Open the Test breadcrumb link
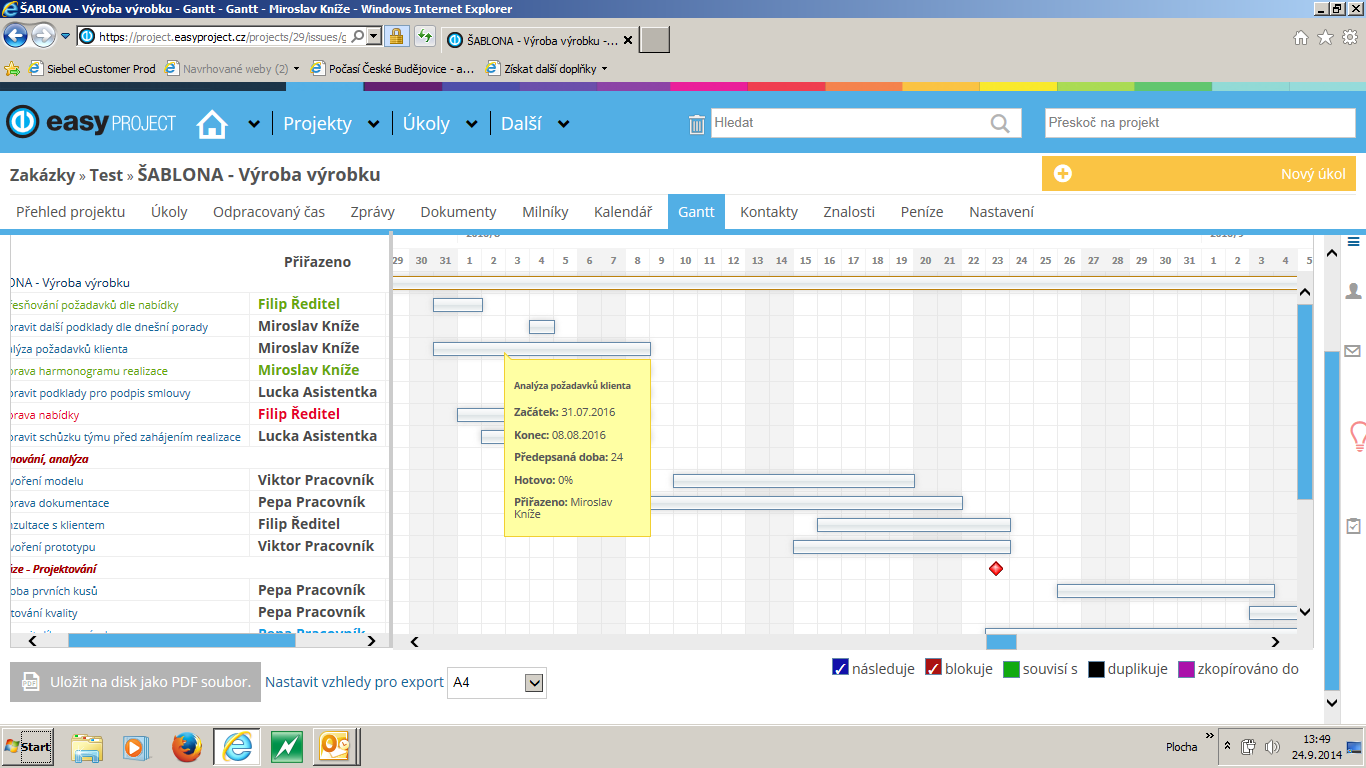The image size is (1366, 768). click(106, 175)
